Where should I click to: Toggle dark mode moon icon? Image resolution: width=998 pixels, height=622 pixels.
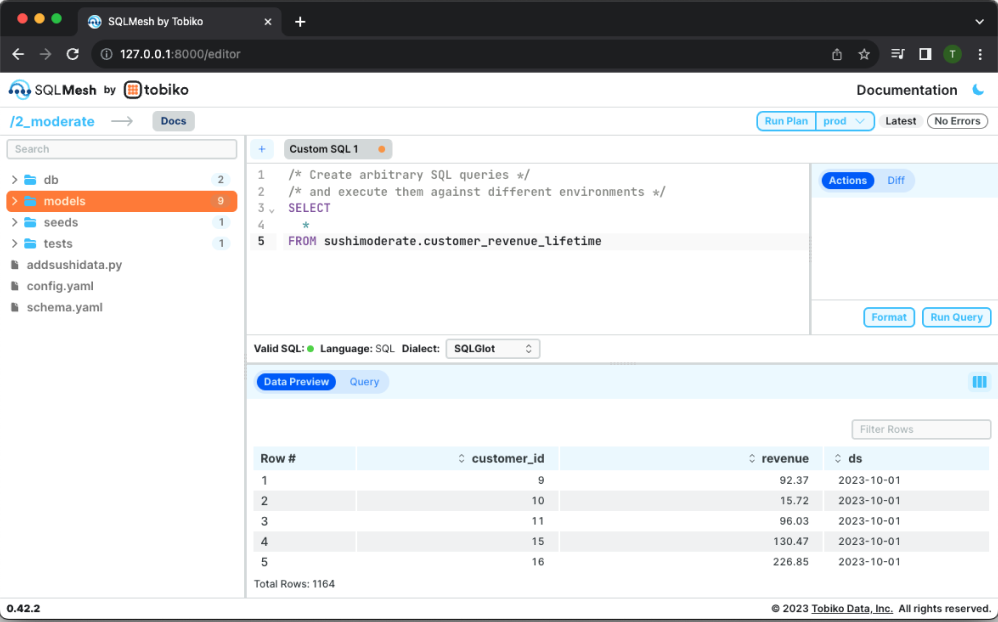(x=978, y=90)
